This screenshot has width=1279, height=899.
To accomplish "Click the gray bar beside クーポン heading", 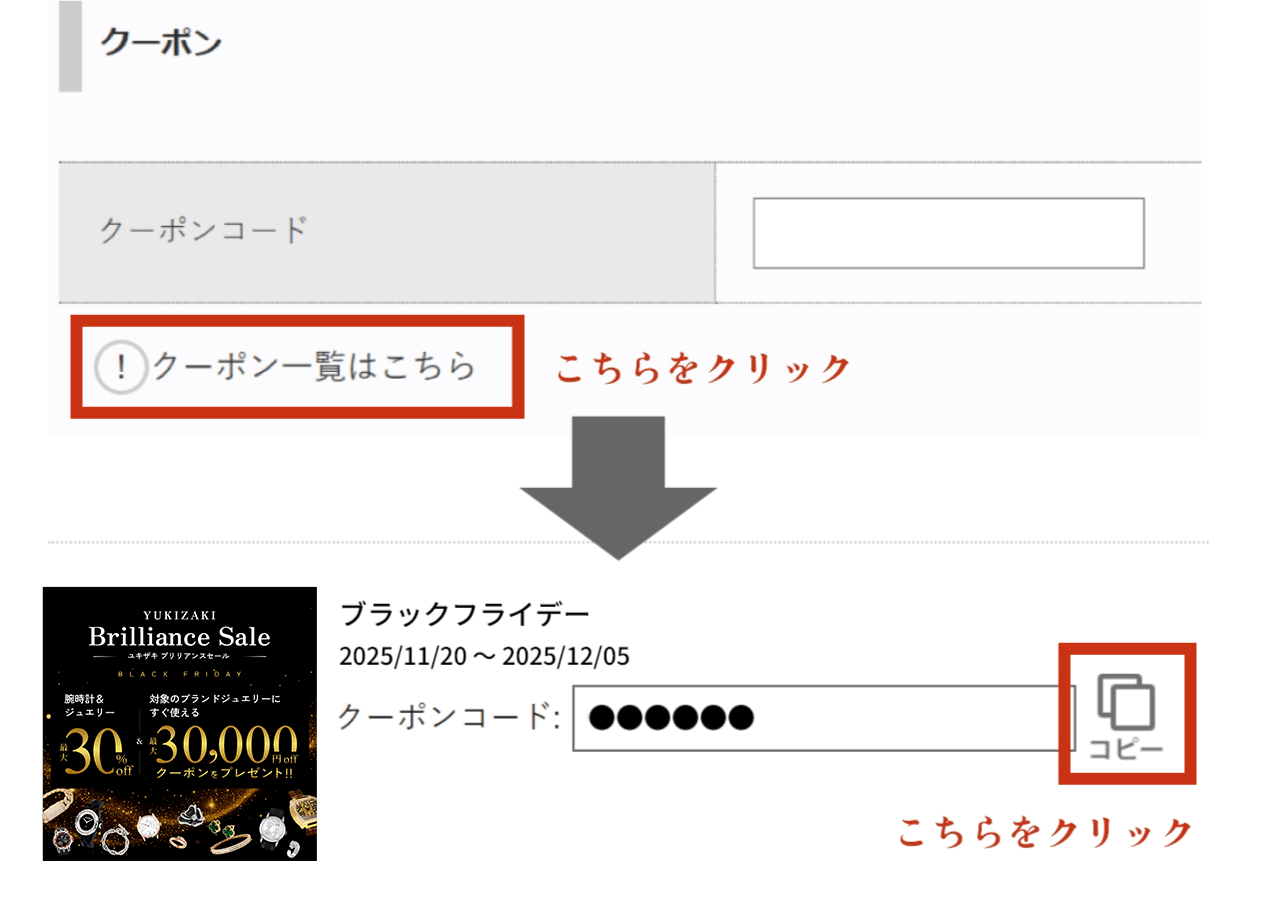I will 70,46.
